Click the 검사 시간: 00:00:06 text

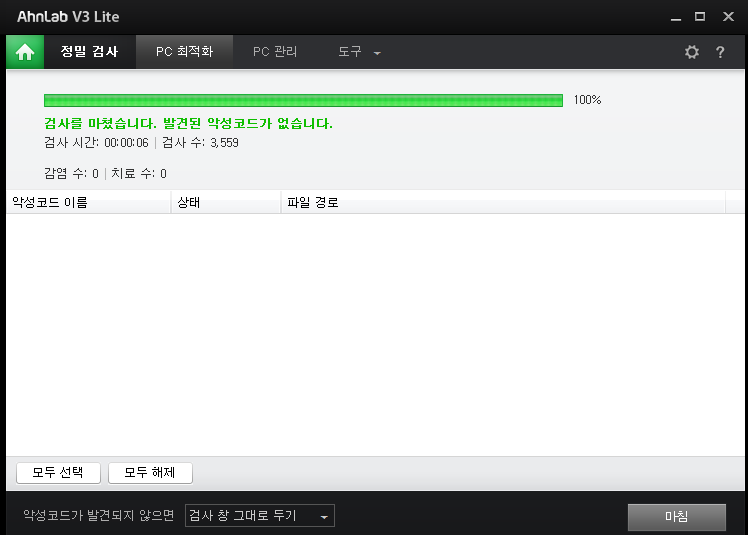click(x=96, y=143)
